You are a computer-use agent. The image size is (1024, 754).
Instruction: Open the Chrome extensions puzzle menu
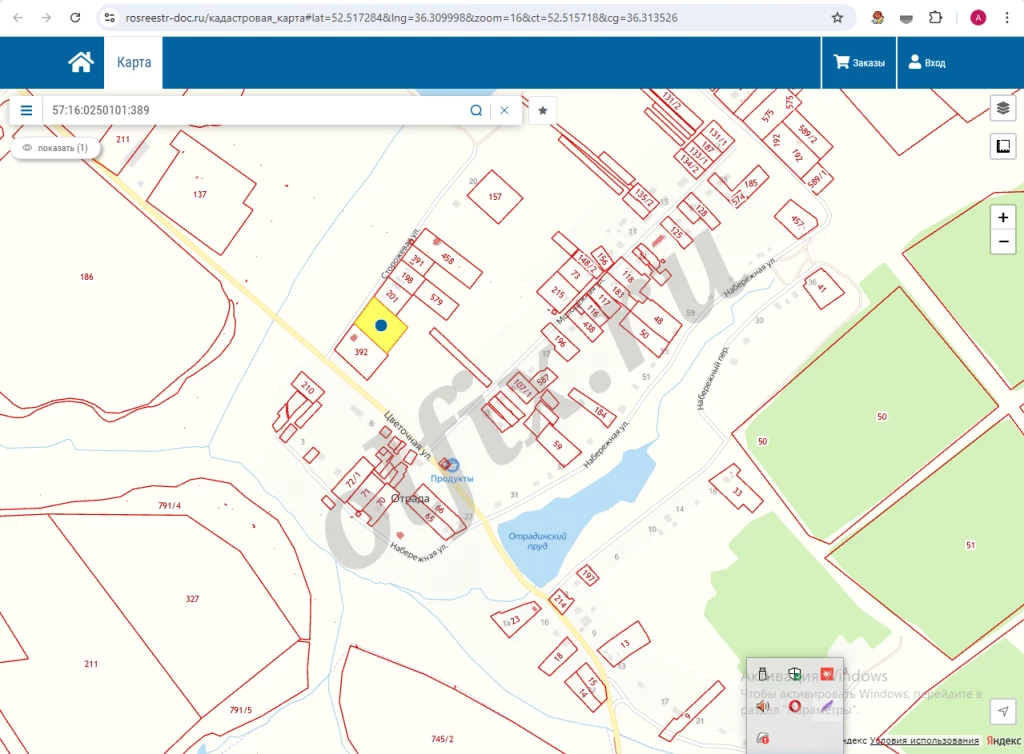(936, 17)
